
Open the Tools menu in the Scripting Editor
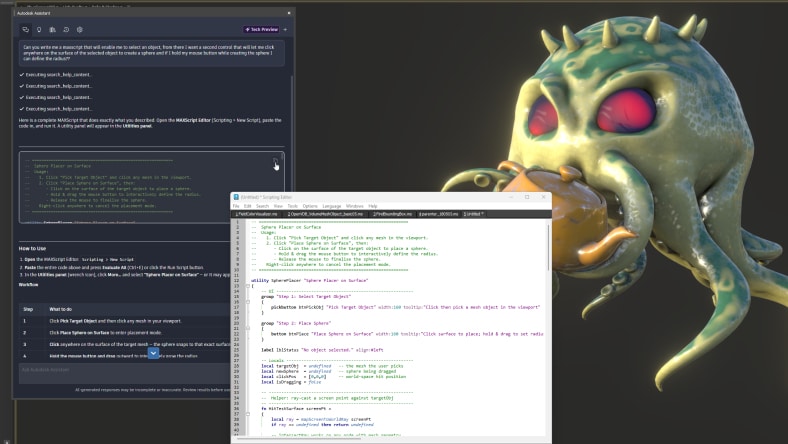point(292,206)
